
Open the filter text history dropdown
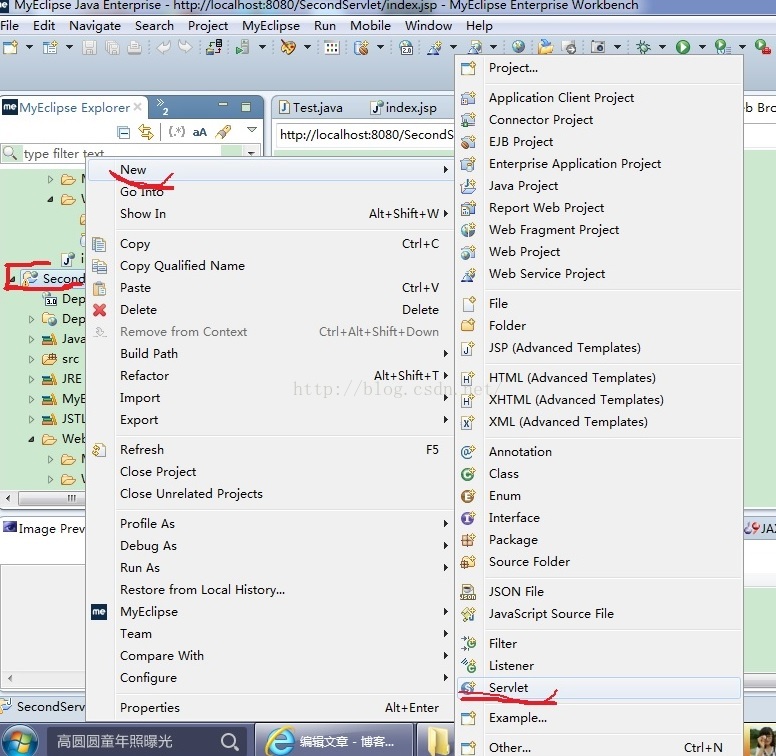coord(251,153)
